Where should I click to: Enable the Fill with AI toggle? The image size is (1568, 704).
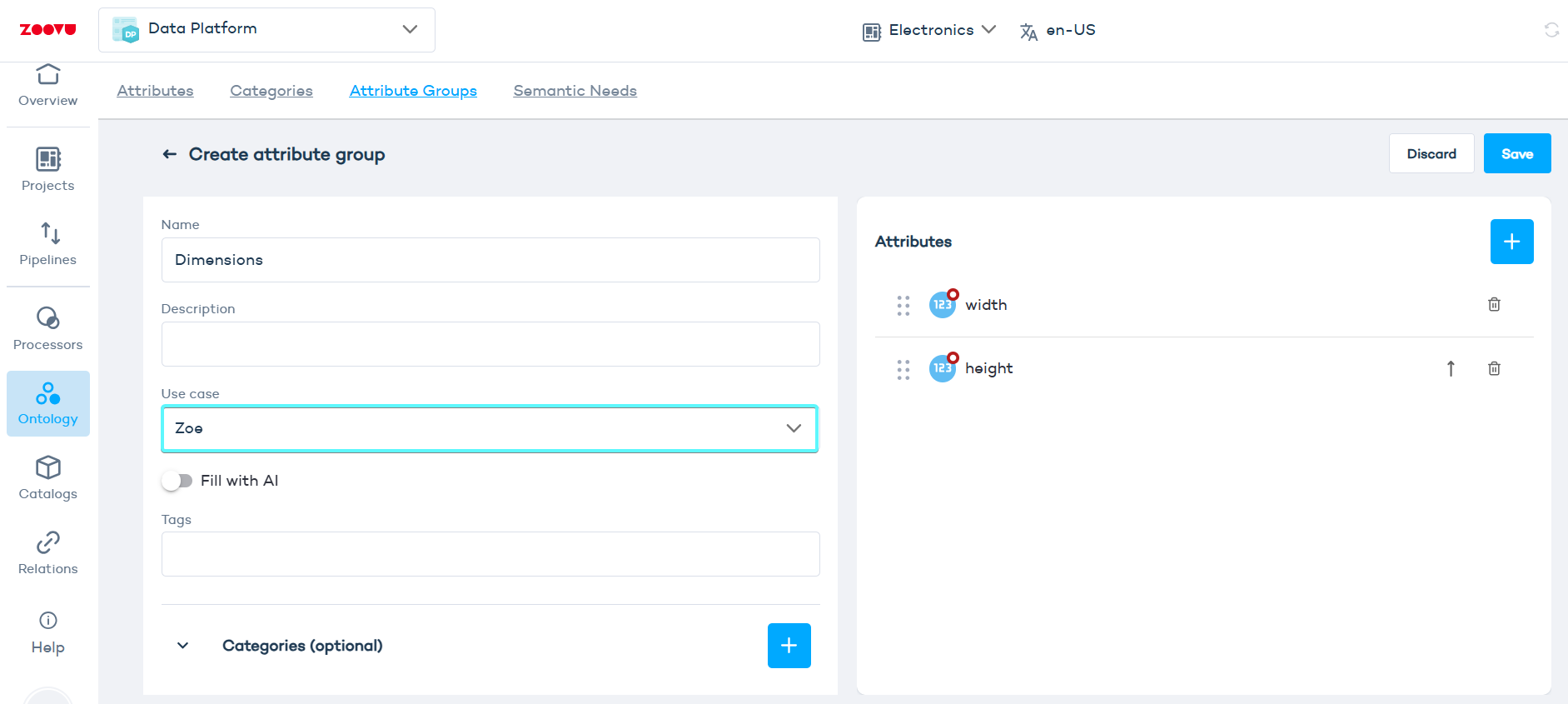click(177, 481)
